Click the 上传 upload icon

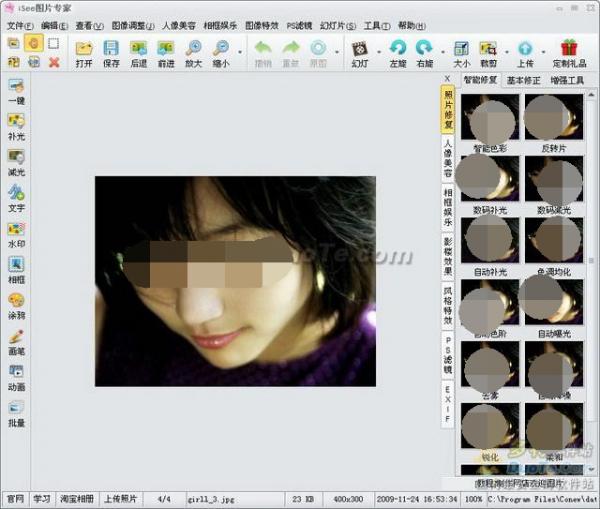click(x=525, y=49)
